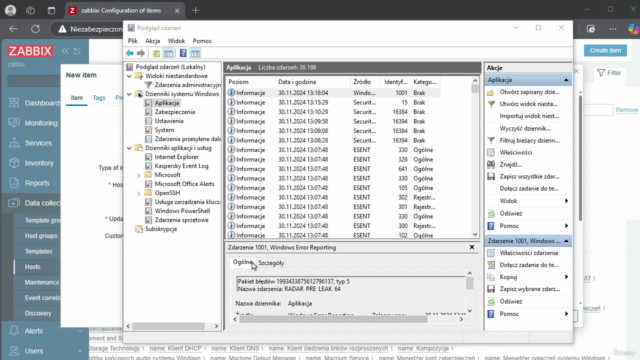Click Zapisz wybrane zdarzenia icon
The height and width of the screenshot is (360, 640).
(x=491, y=289)
